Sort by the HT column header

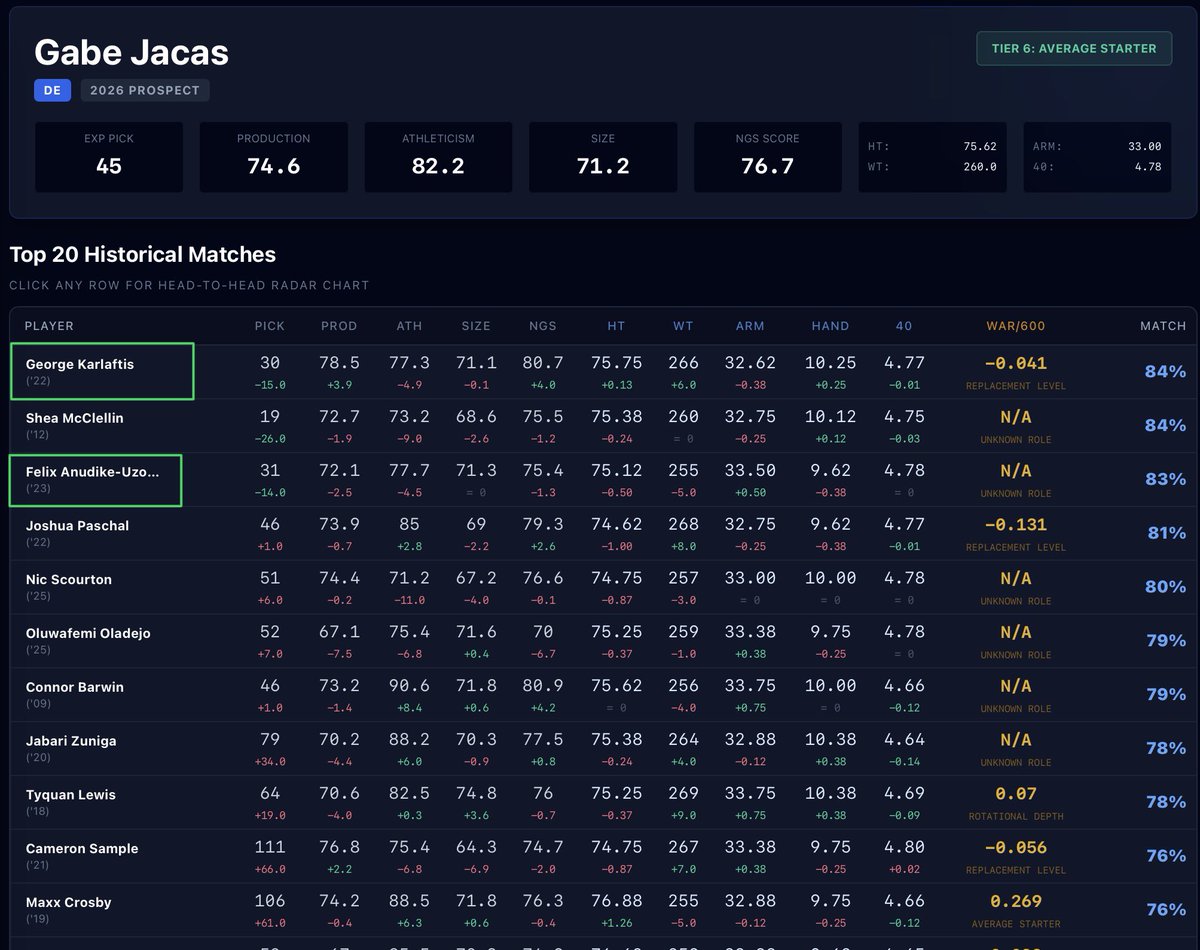616,326
